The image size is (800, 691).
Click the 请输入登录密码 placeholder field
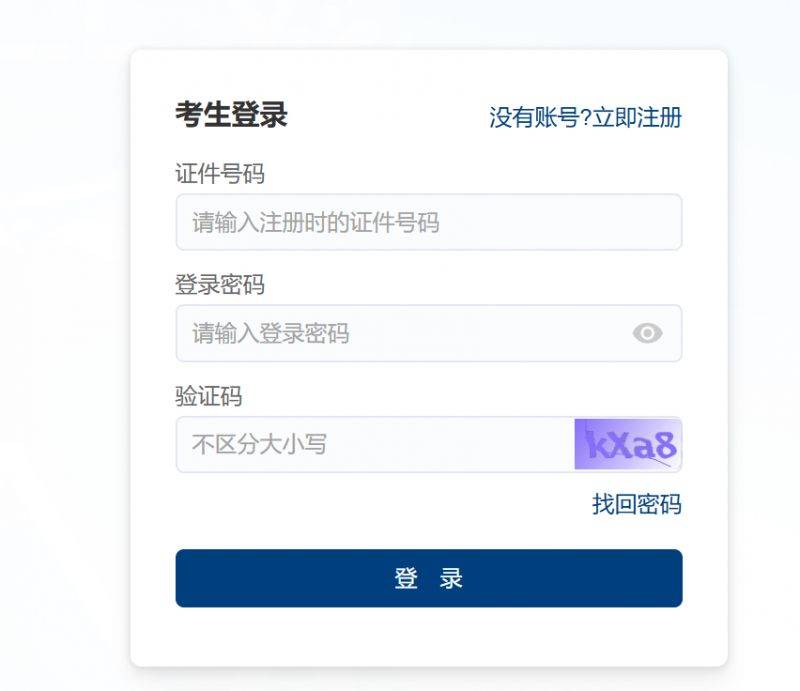coord(271,333)
